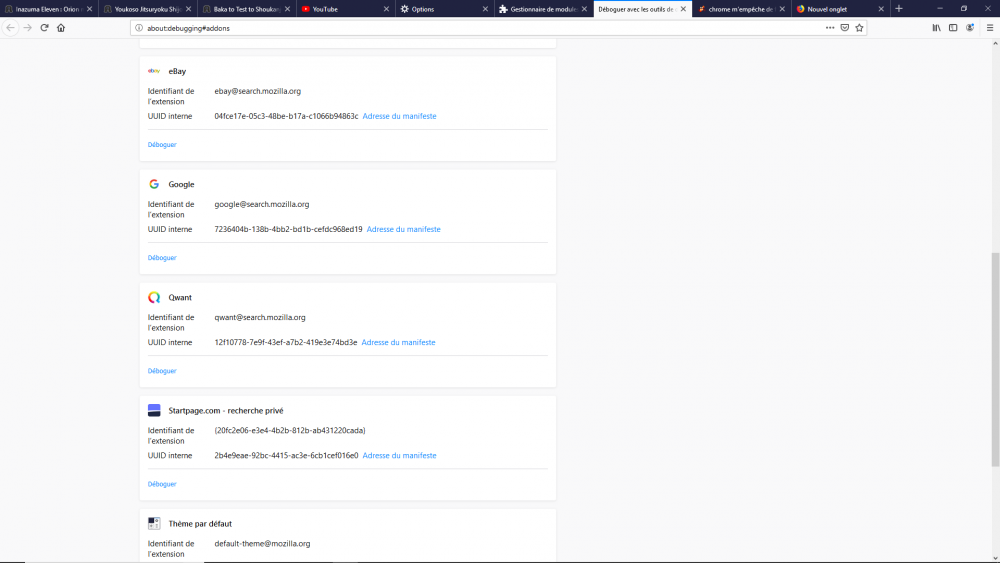Open Qwant's Adresse du manifeste link
1000x563 pixels.
click(x=398, y=342)
